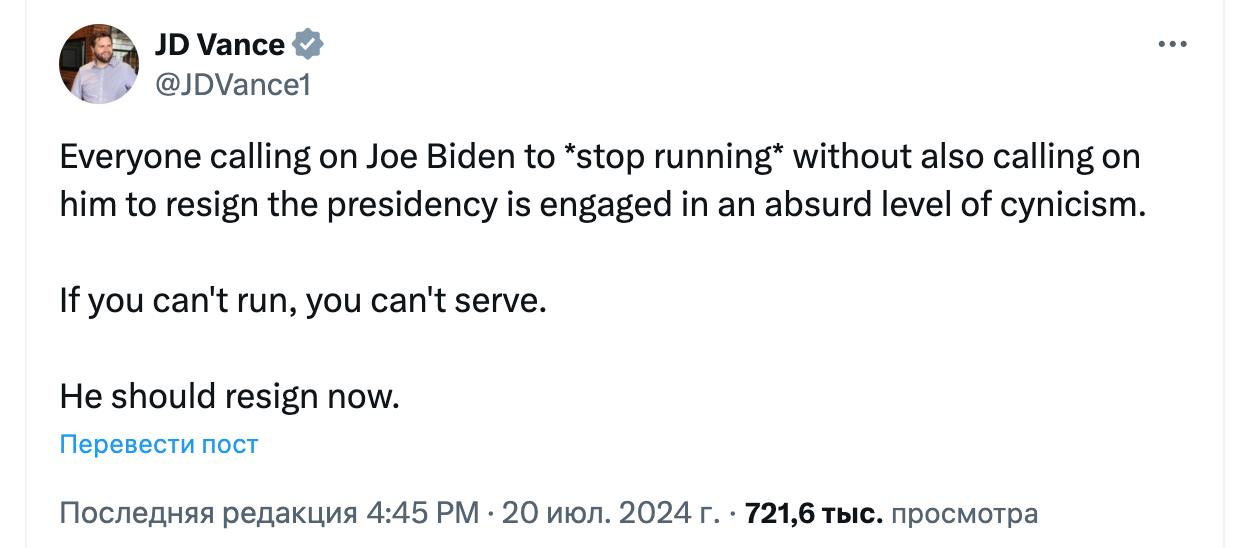Open edit history via "Последняя редакция"

208,514
